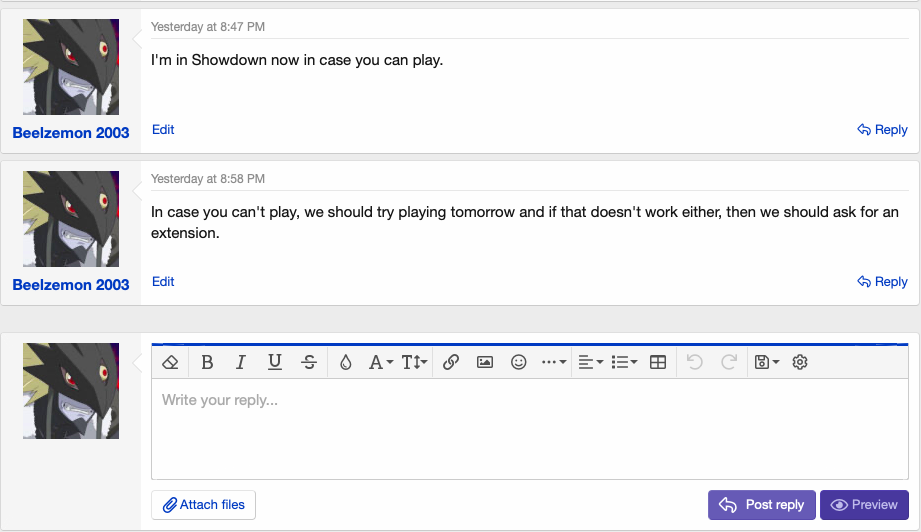
Task: Click the Post reply button
Action: [x=762, y=505]
